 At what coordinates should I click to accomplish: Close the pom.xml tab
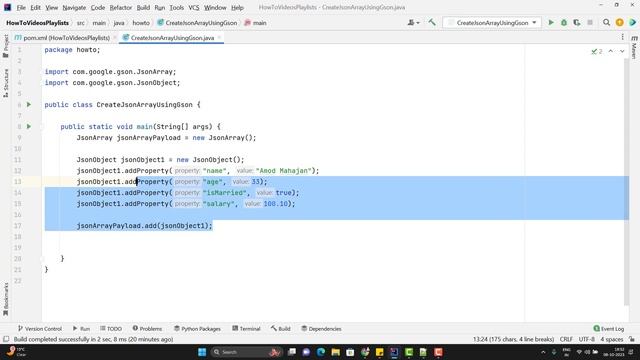(115, 38)
